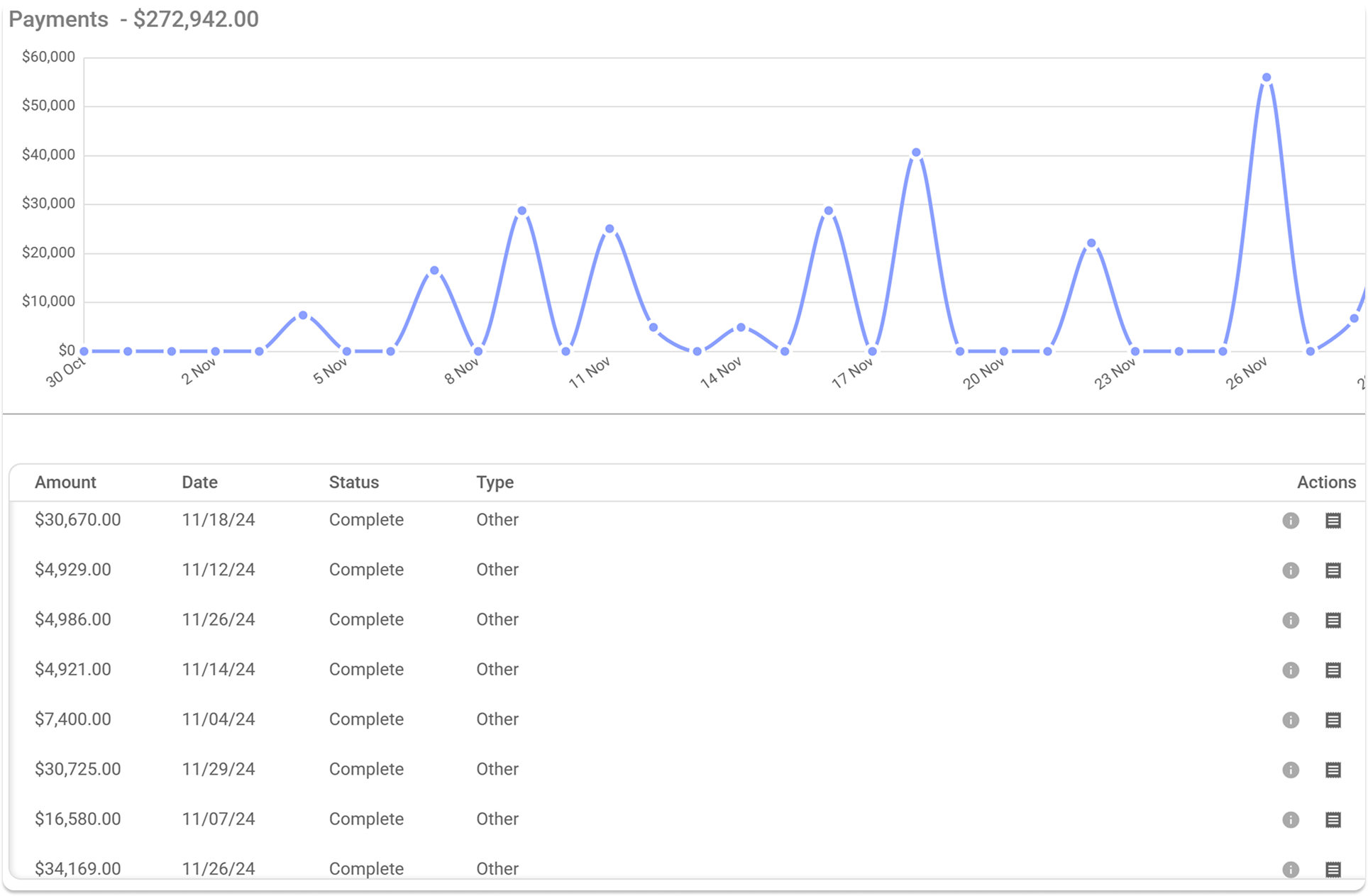
Task: Click the 7 Nov data point near $16,000
Action: point(434,270)
